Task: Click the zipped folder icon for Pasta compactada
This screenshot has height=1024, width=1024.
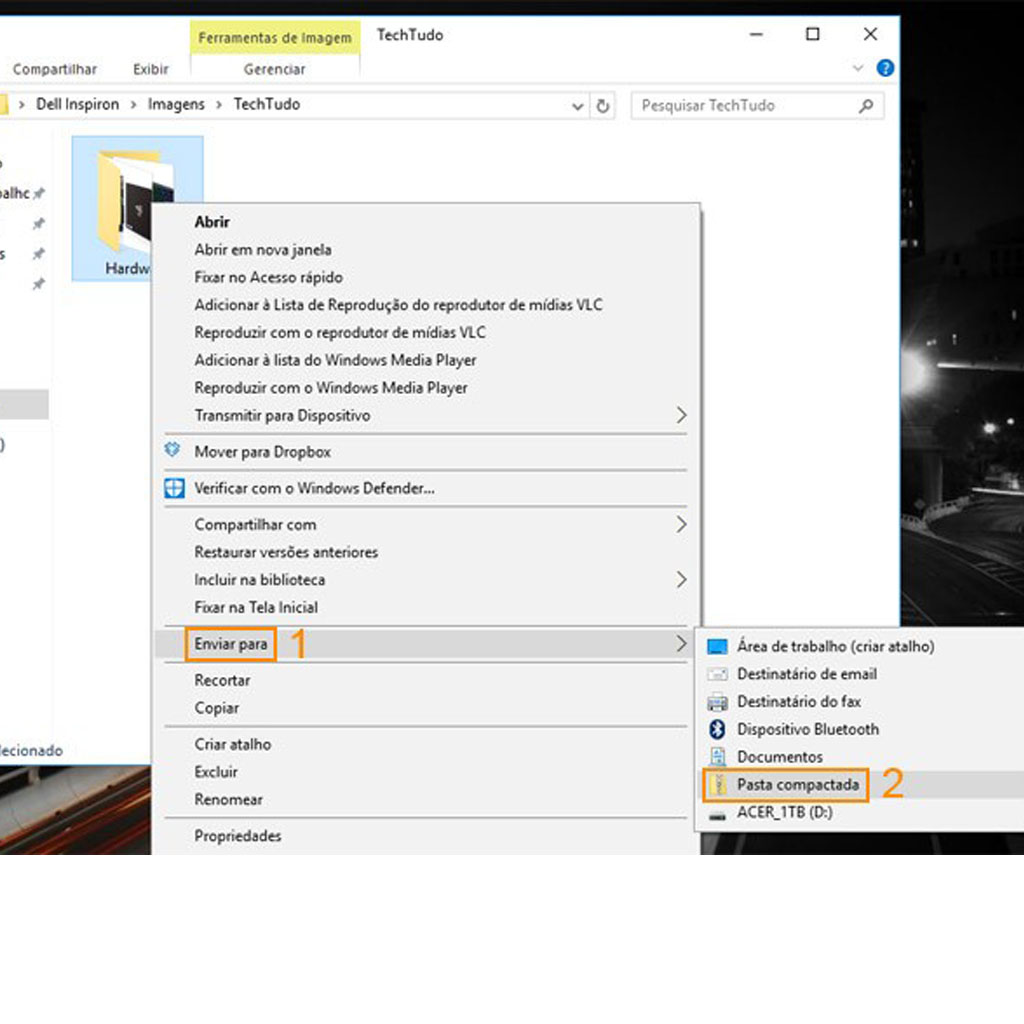Action: [716, 785]
